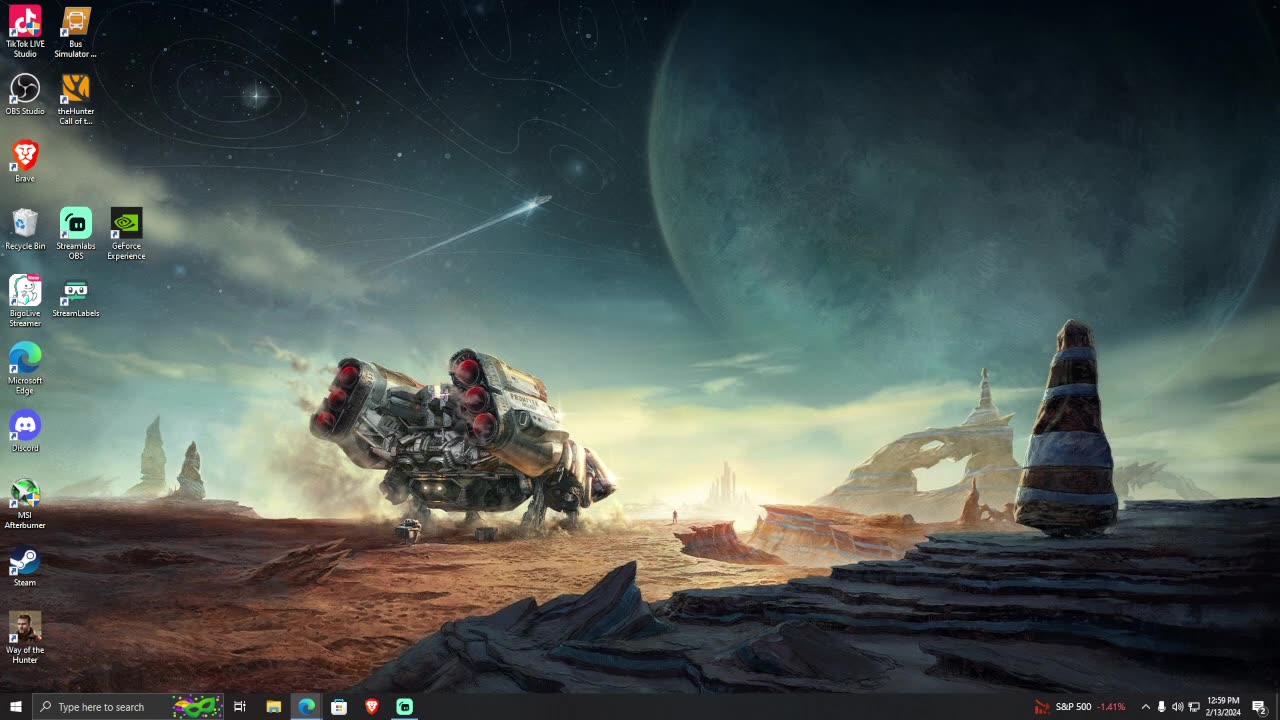
Task: Select the GeForce Experience desktop icon
Action: tap(126, 234)
